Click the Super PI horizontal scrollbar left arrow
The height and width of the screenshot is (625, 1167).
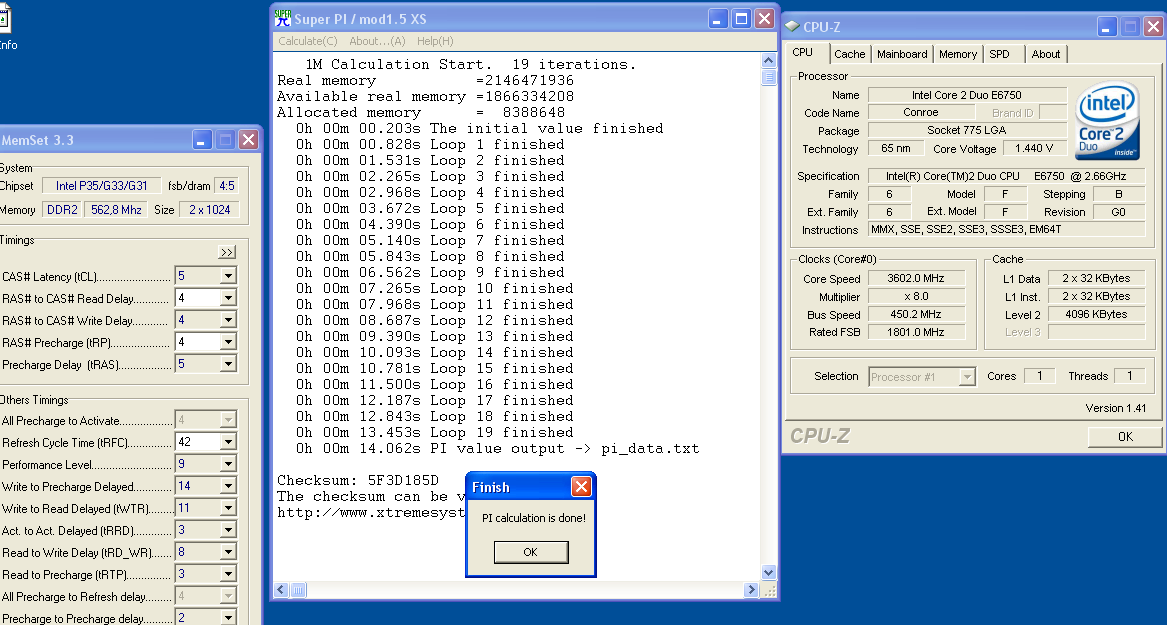click(x=281, y=590)
